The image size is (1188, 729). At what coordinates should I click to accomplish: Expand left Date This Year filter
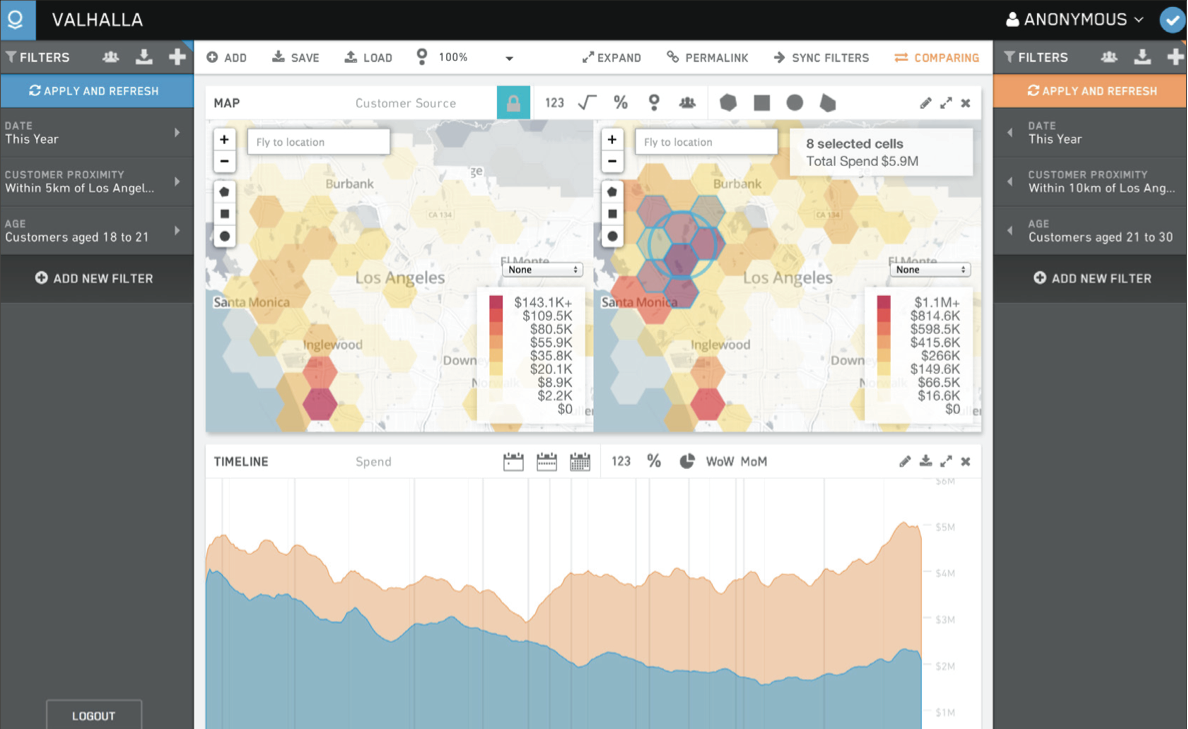coord(96,133)
